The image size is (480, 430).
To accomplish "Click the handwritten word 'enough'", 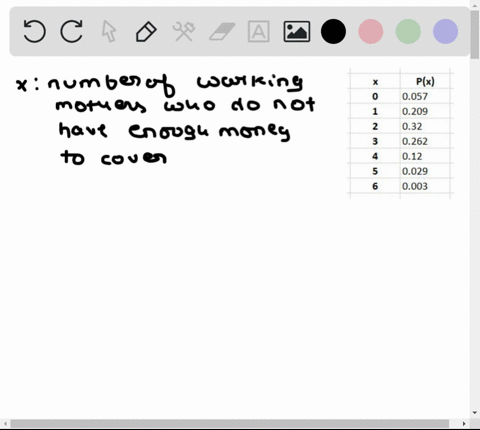I will 169,131.
